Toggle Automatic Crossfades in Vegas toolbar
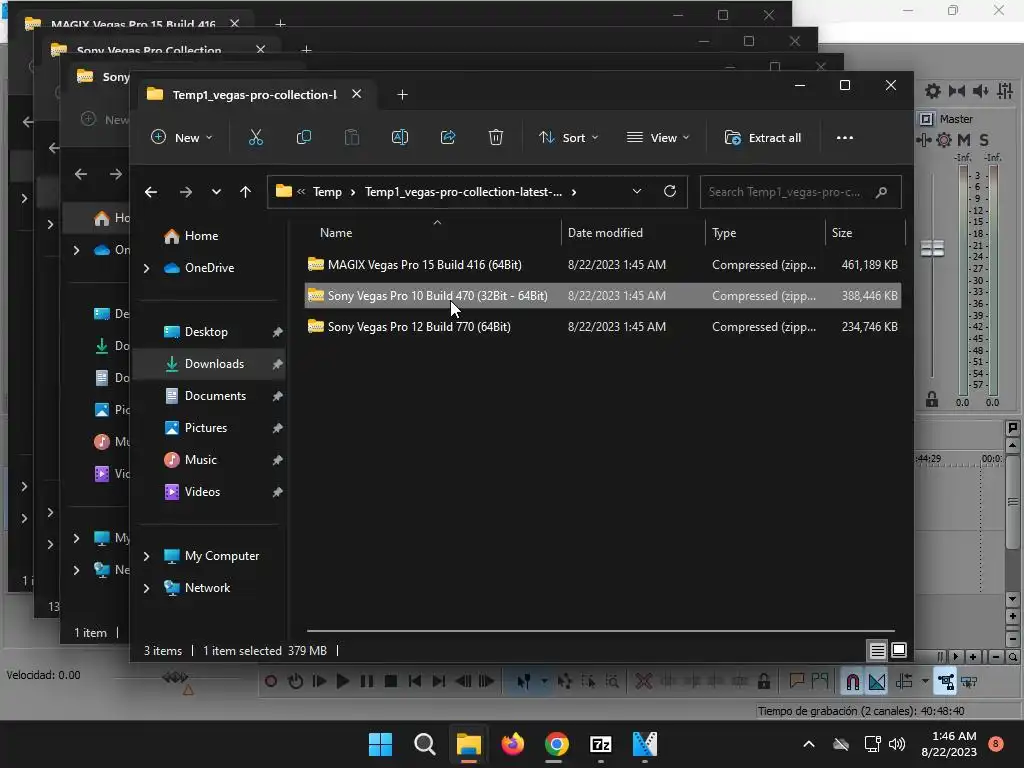This screenshot has height=768, width=1024. [877, 682]
